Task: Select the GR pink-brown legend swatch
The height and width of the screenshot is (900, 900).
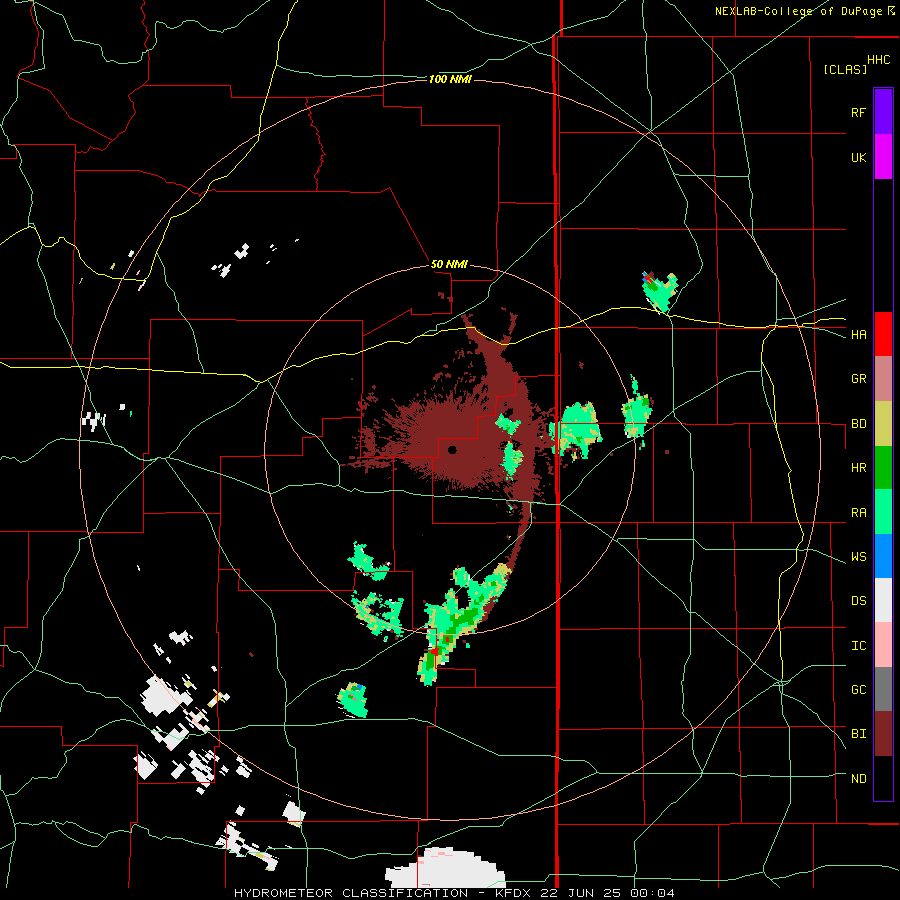Action: pyautogui.click(x=883, y=379)
